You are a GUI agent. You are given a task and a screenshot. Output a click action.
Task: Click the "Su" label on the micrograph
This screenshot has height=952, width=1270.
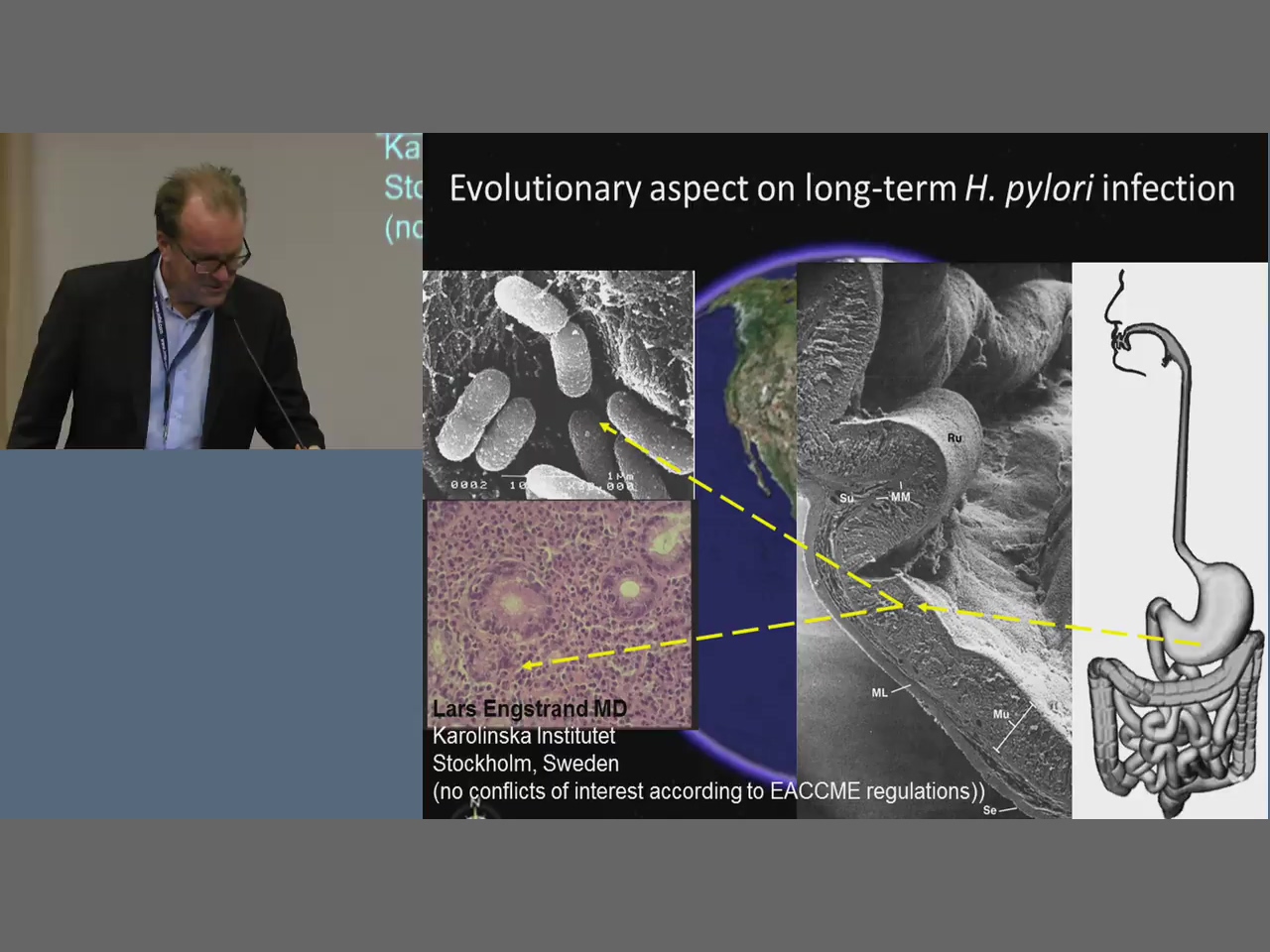(x=846, y=498)
